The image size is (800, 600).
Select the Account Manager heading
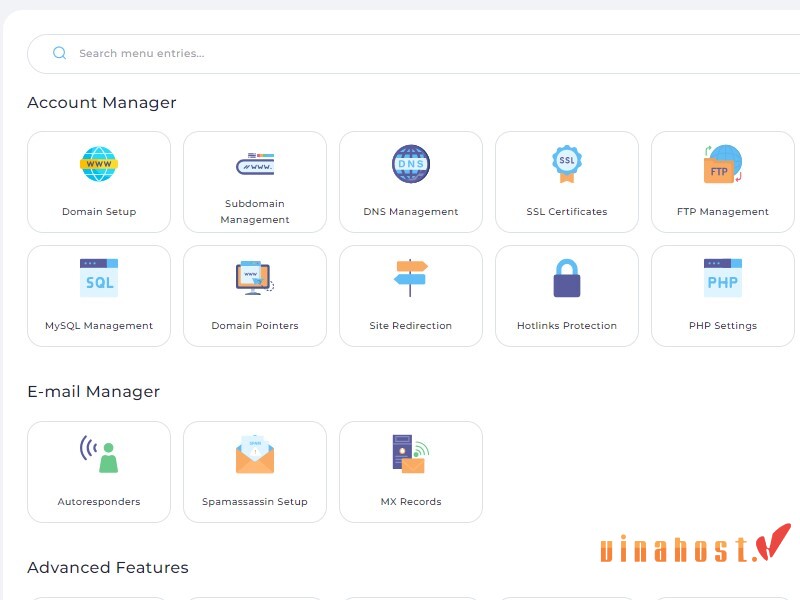(x=102, y=103)
